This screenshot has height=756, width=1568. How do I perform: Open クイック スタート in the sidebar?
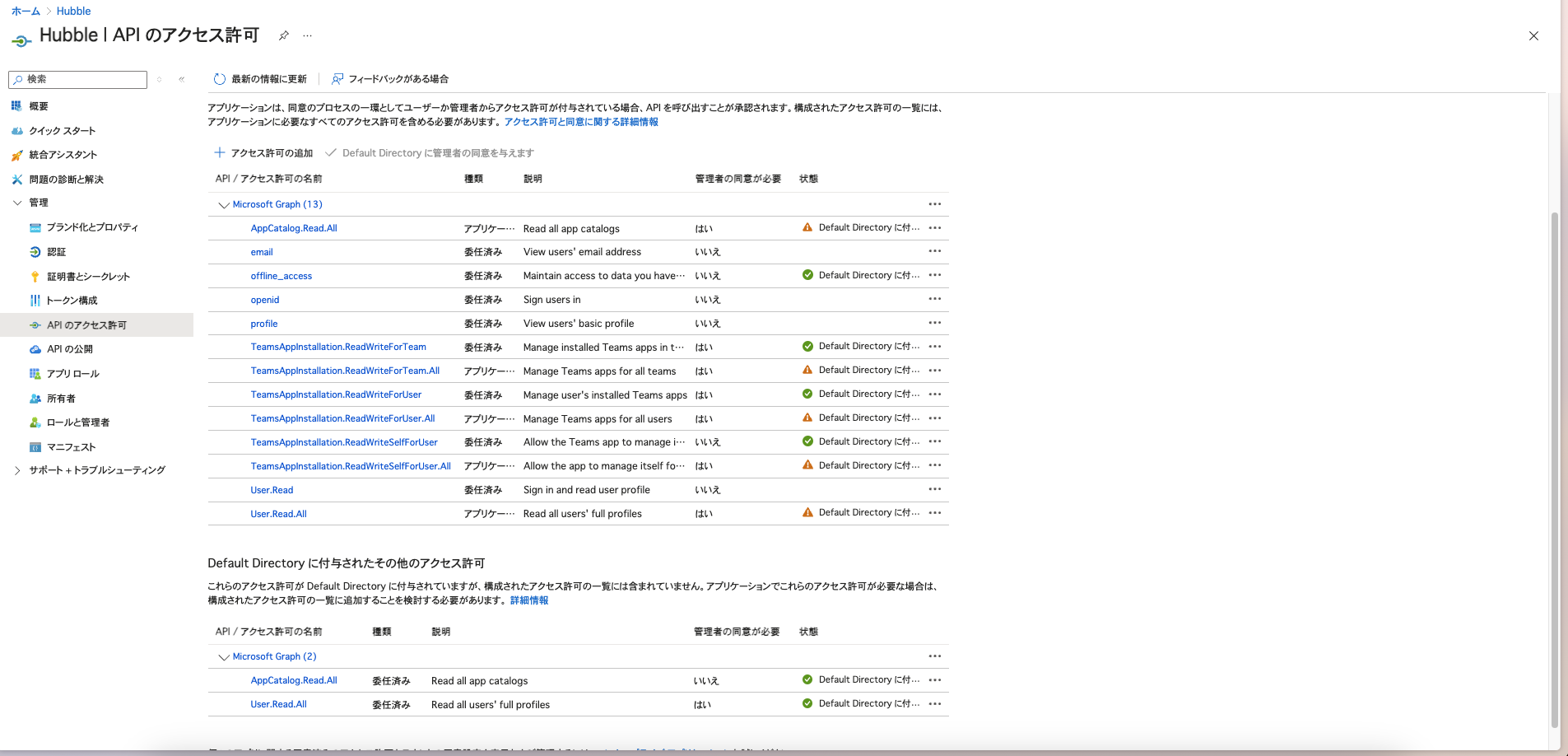tap(62, 131)
